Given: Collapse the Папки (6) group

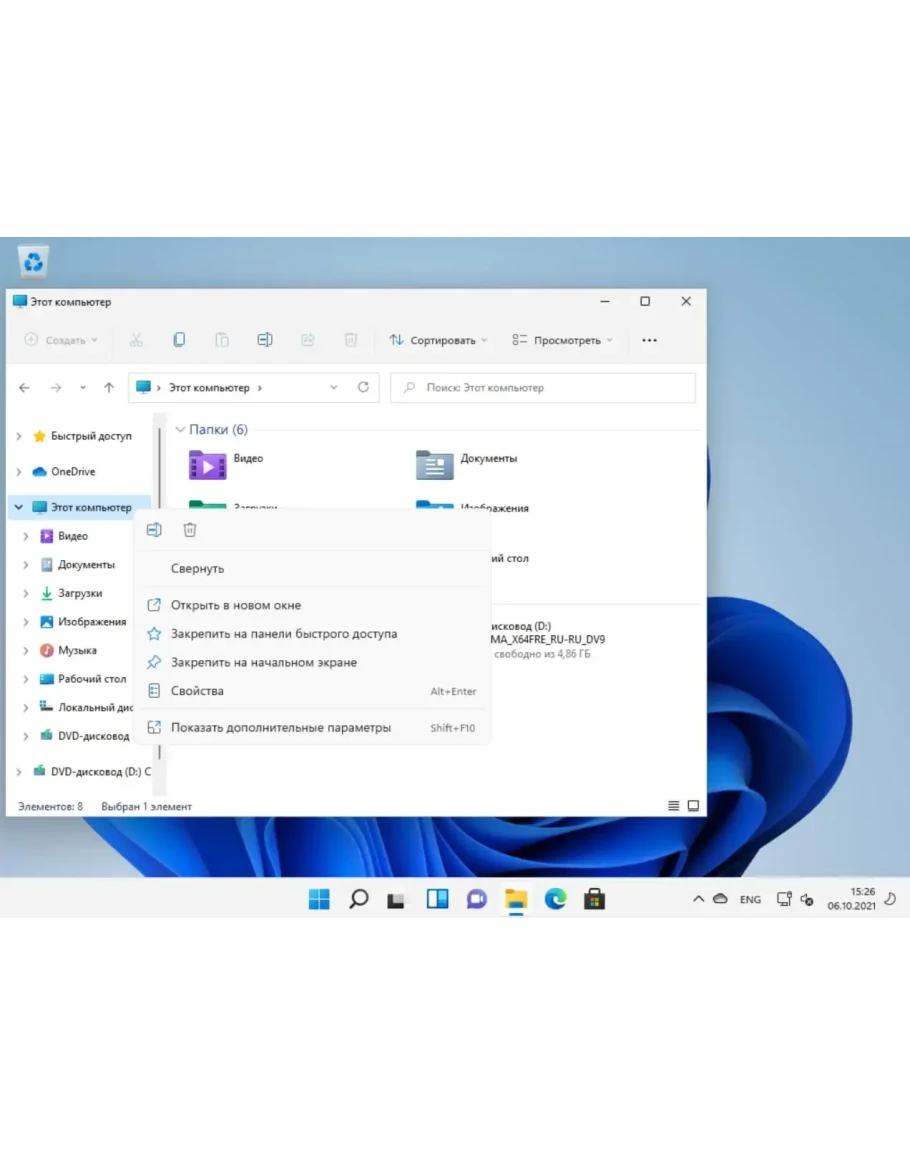Looking at the screenshot, I should point(180,430).
